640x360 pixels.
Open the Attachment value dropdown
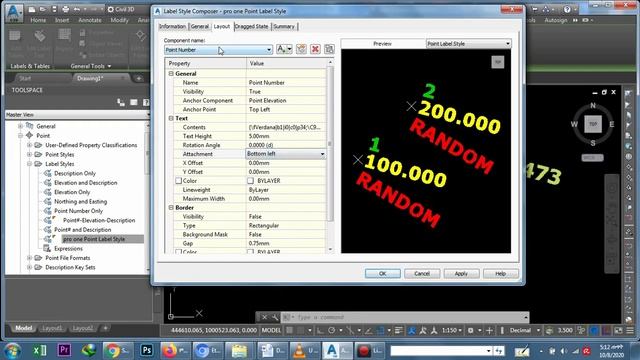(x=322, y=154)
